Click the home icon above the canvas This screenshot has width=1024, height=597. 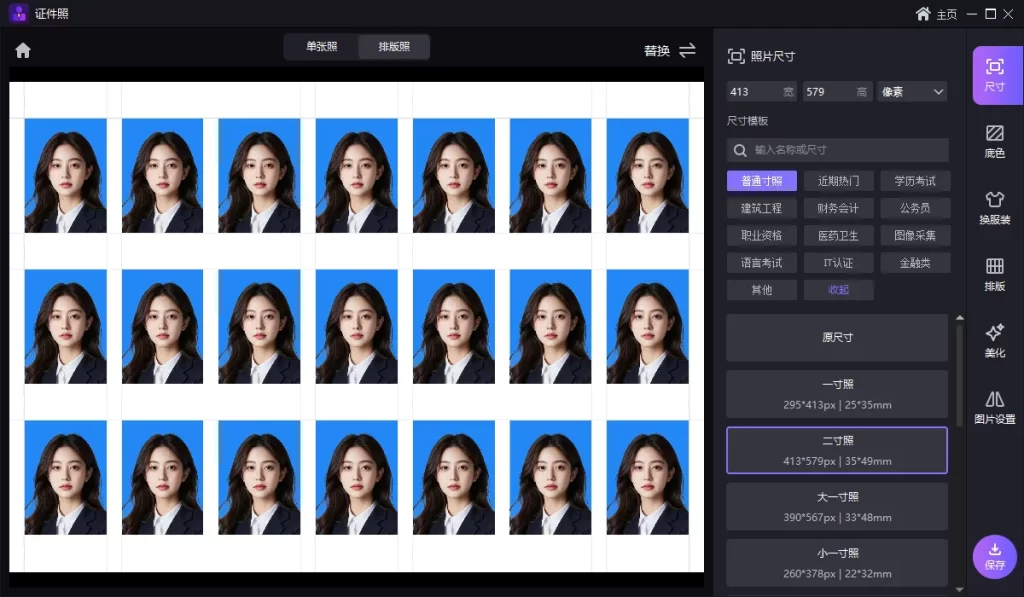(x=23, y=50)
